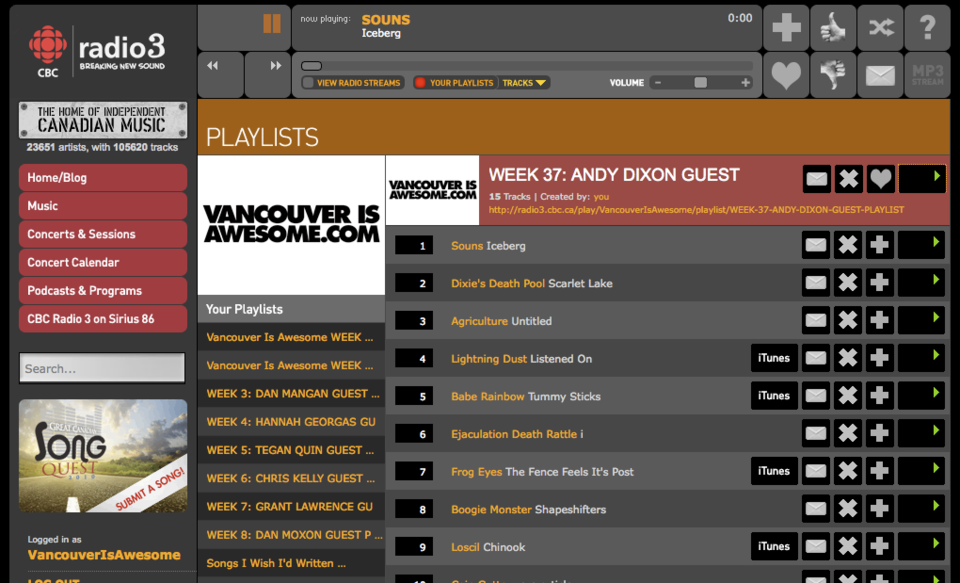Click the plus icon for Listened On
Viewport: 960px width, 583px height.
(879, 358)
